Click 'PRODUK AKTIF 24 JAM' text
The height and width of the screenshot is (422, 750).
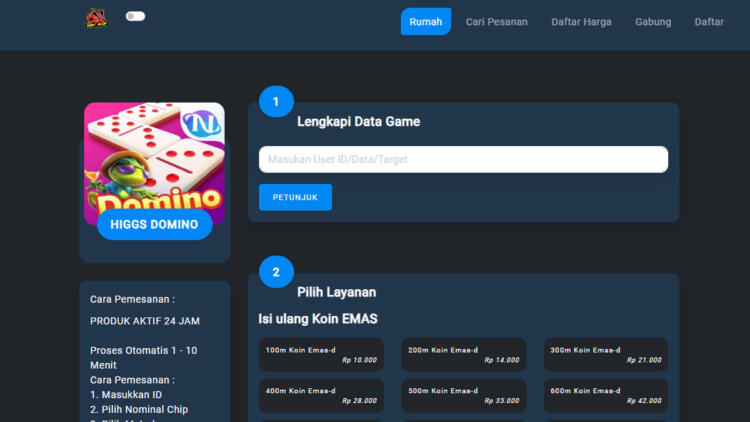click(x=145, y=321)
